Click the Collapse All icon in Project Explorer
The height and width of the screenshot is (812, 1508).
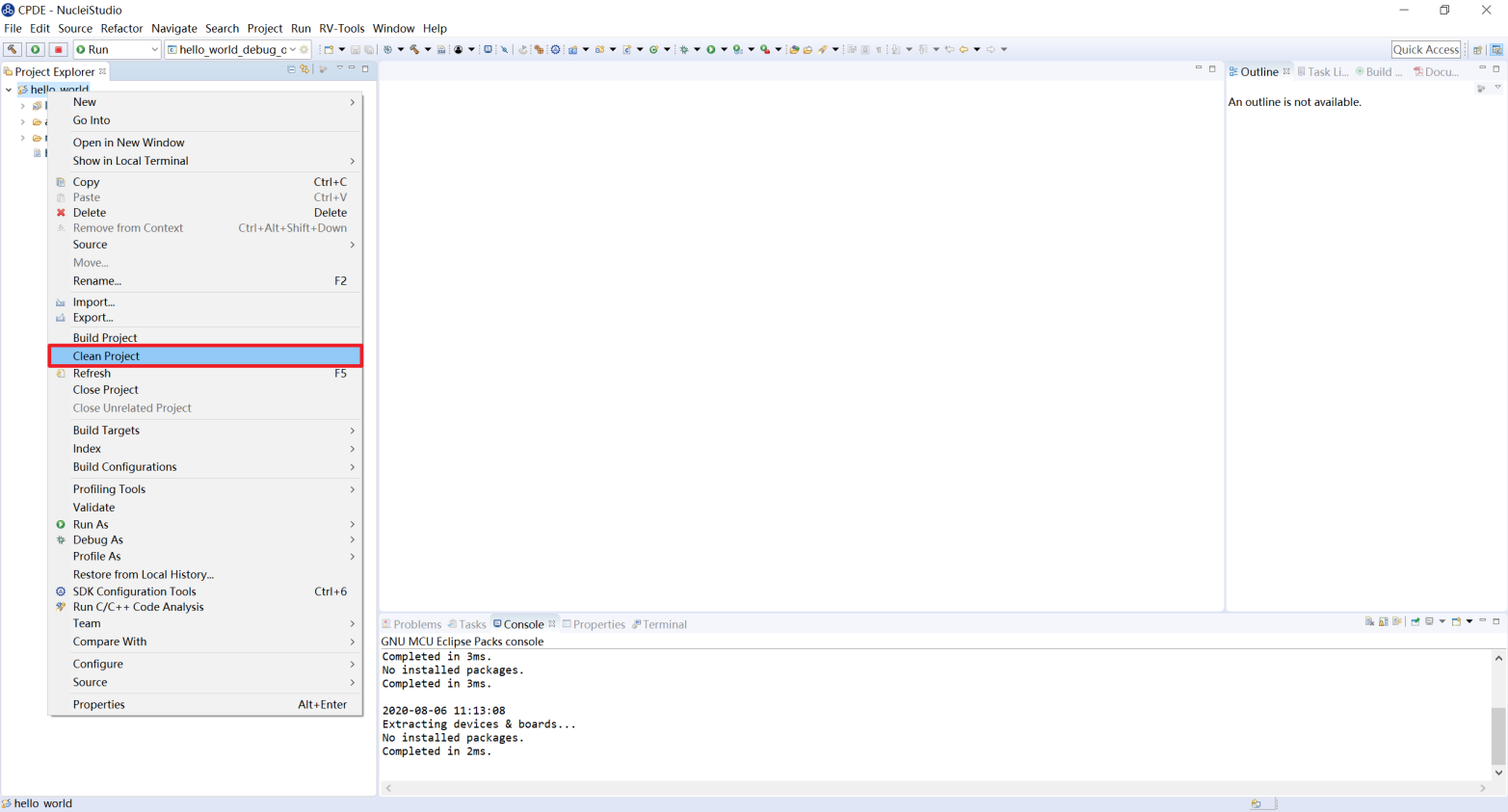pyautogui.click(x=291, y=69)
